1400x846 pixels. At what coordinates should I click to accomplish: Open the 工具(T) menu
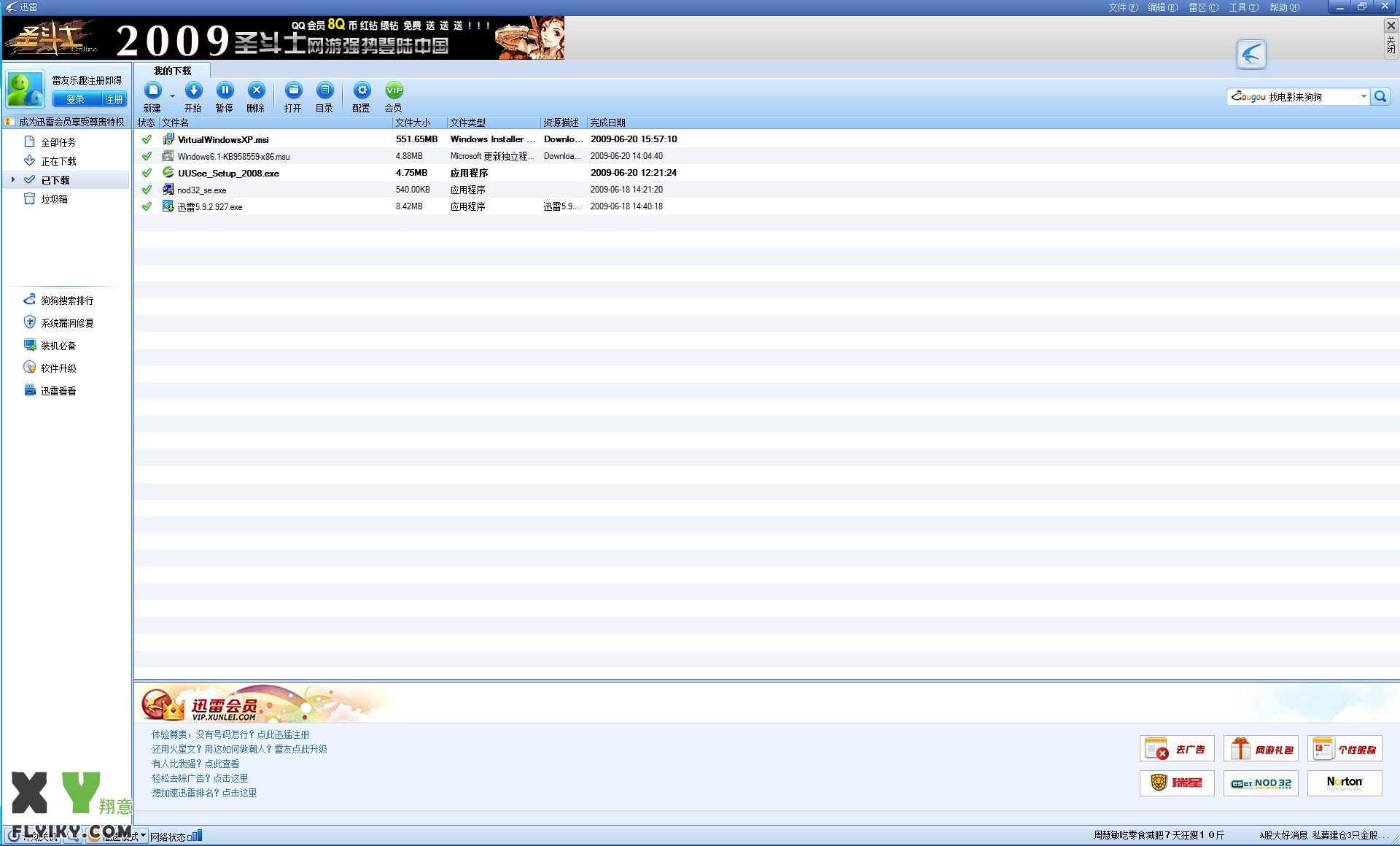(x=1243, y=7)
